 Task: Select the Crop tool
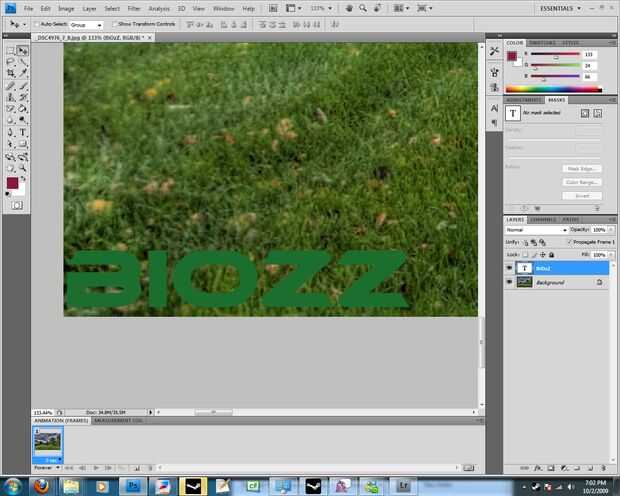(11, 73)
